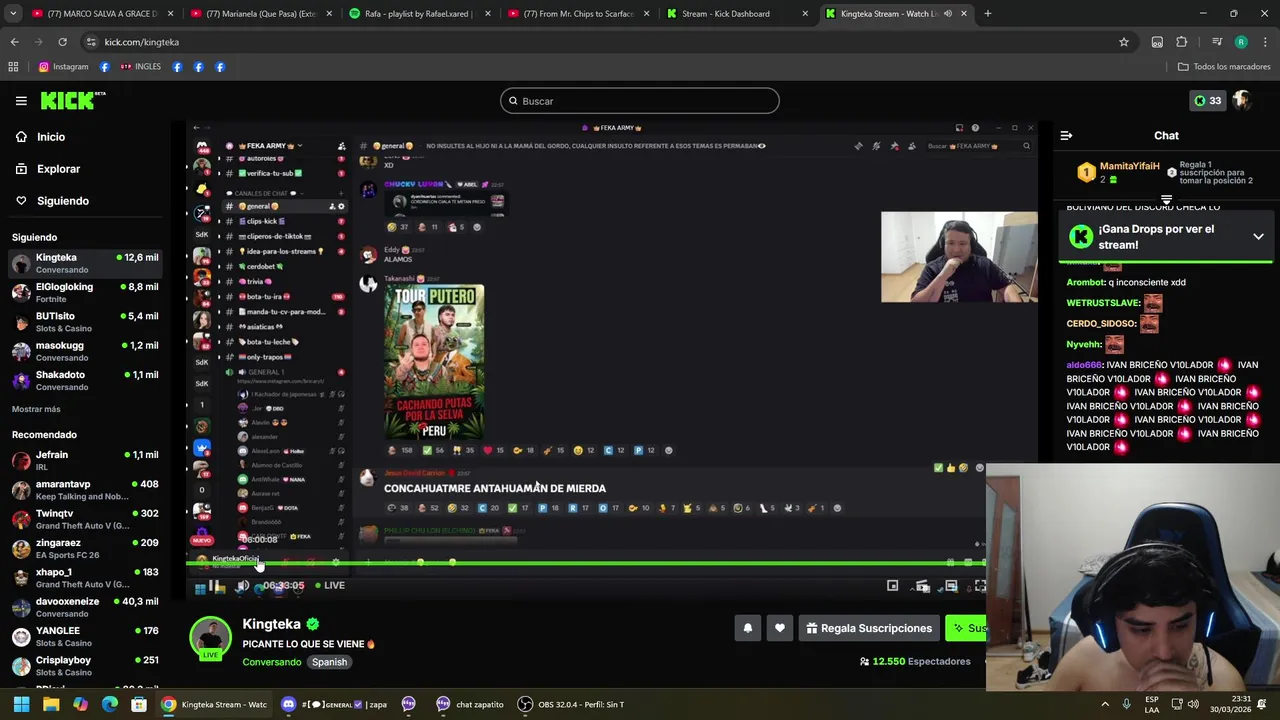Open browser extensions puzzle icon
Viewport: 1280px width, 720px height.
click(1182, 42)
